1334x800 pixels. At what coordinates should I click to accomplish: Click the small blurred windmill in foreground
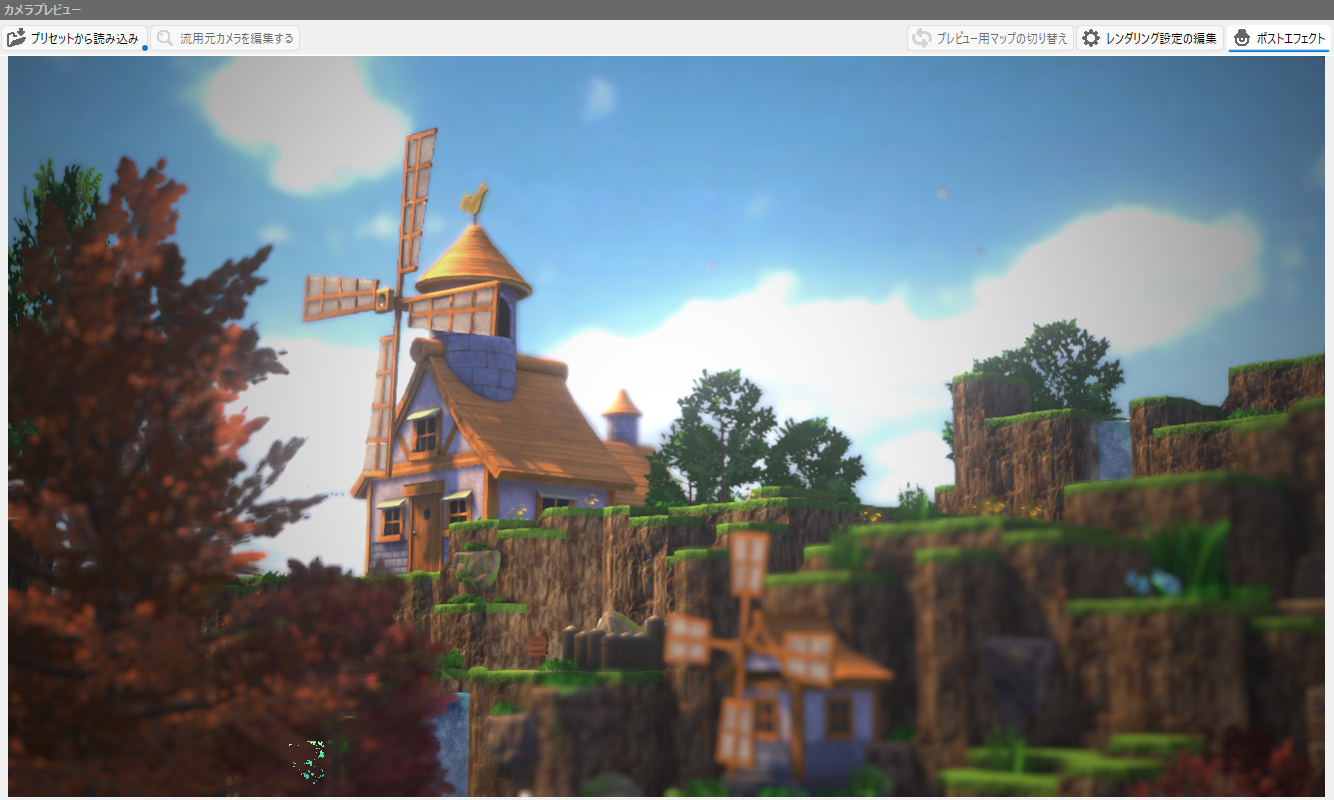point(760,650)
